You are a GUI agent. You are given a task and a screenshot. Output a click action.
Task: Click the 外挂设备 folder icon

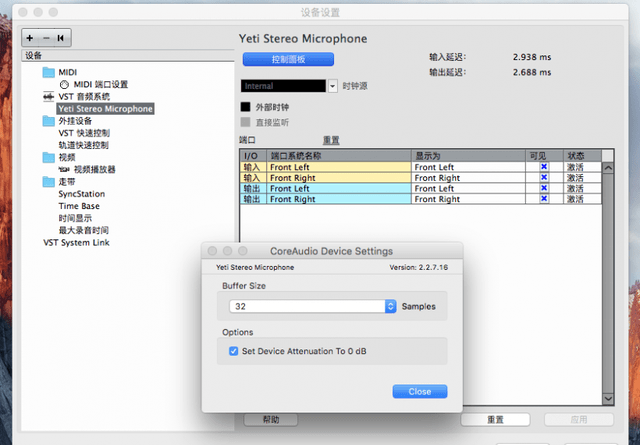tap(49, 121)
